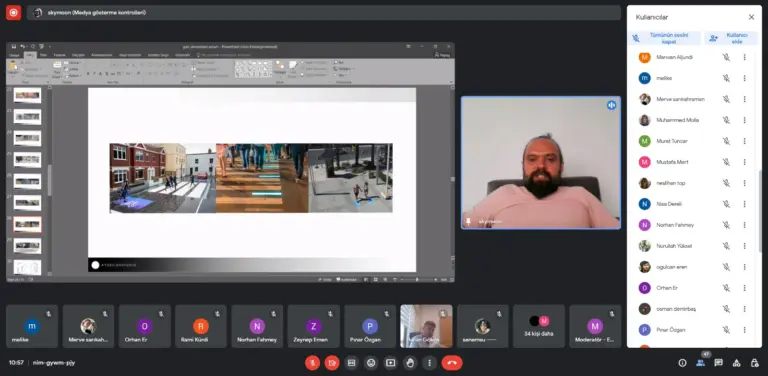Mute icon for Marwan Aljundi
768x376 pixels.
pos(726,57)
